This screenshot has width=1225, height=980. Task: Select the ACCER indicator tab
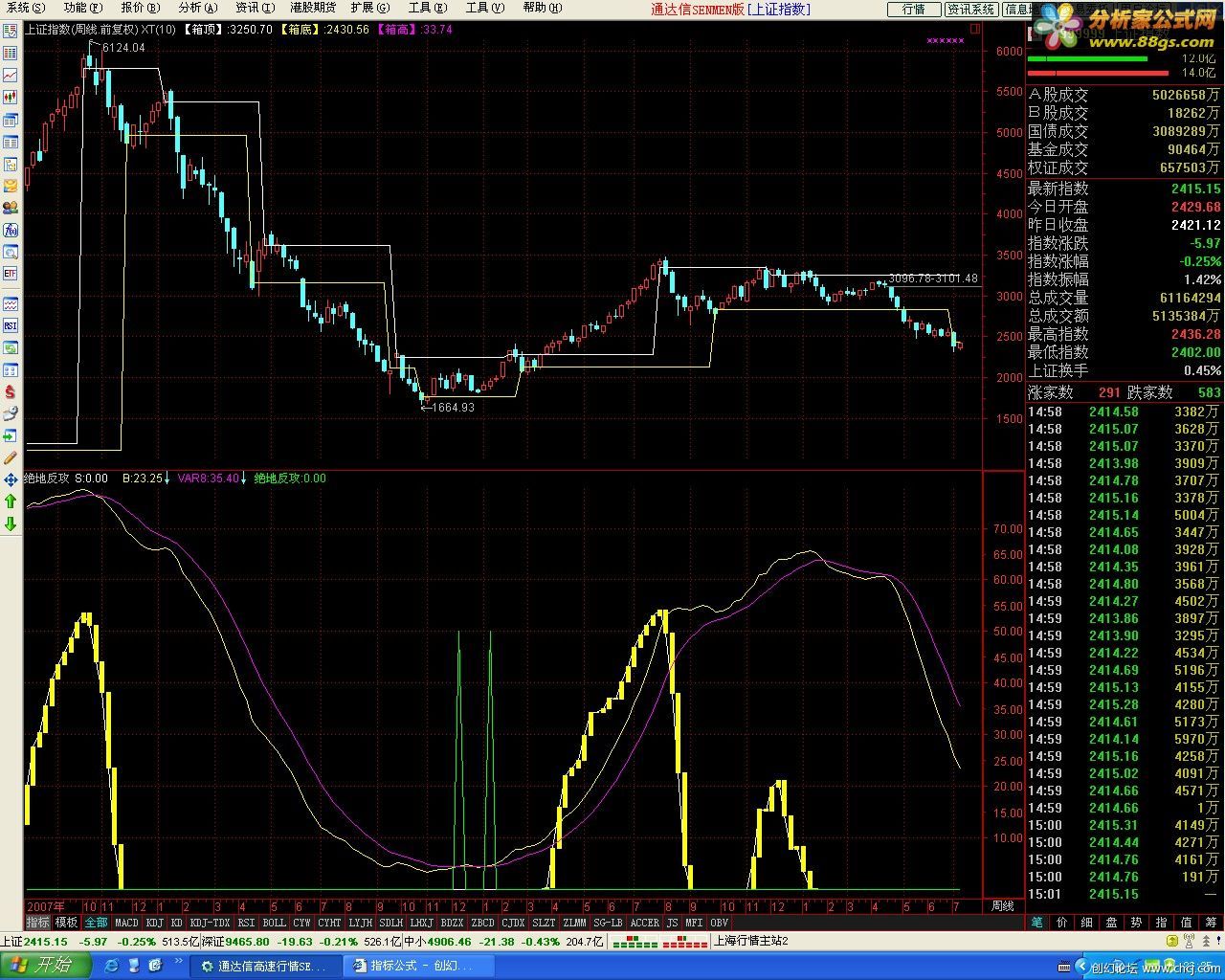644,923
